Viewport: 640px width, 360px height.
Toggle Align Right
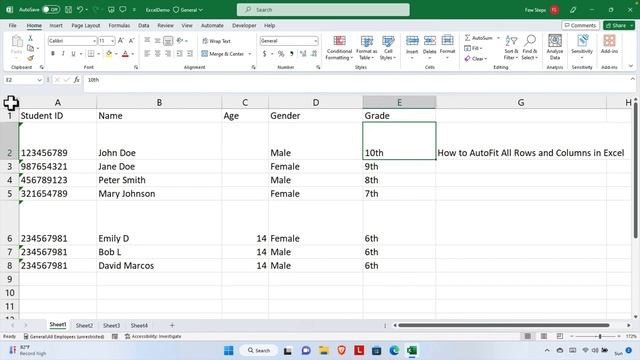pyautogui.click(x=168, y=53)
